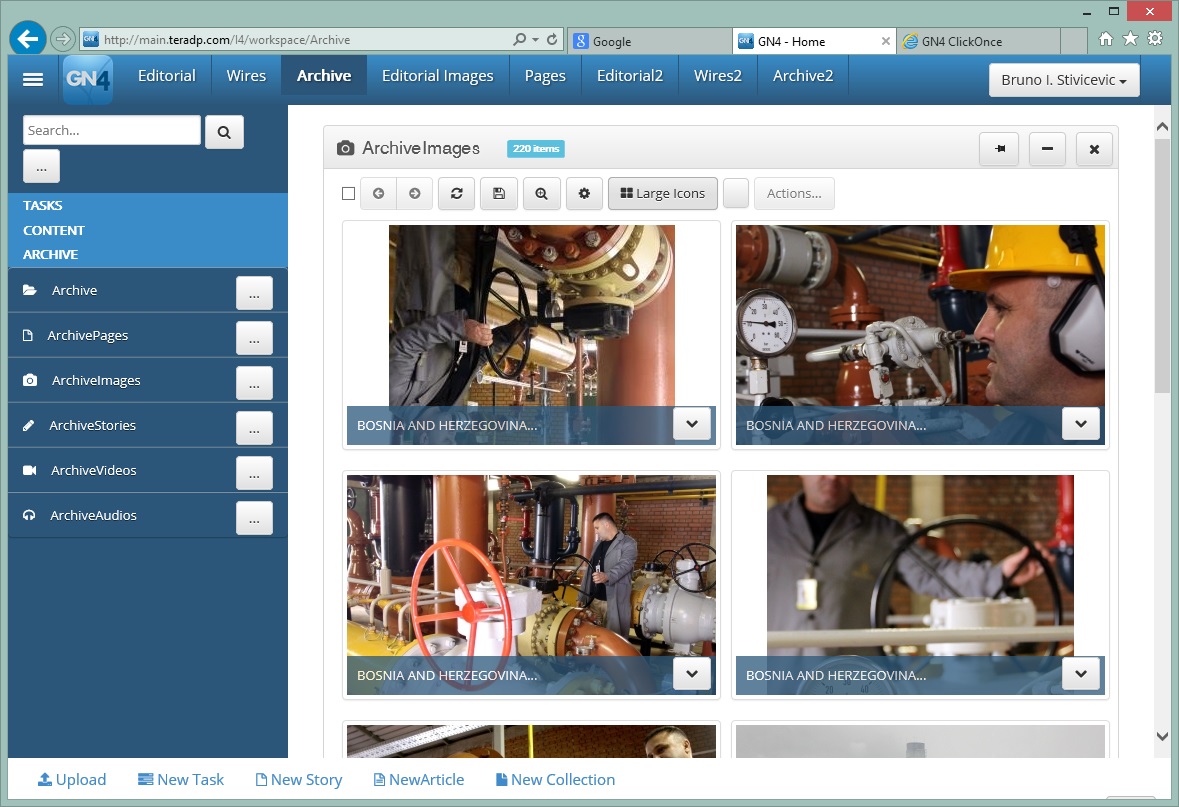The width and height of the screenshot is (1179, 807).
Task: Click the Upload link
Action: pyautogui.click(x=72, y=780)
